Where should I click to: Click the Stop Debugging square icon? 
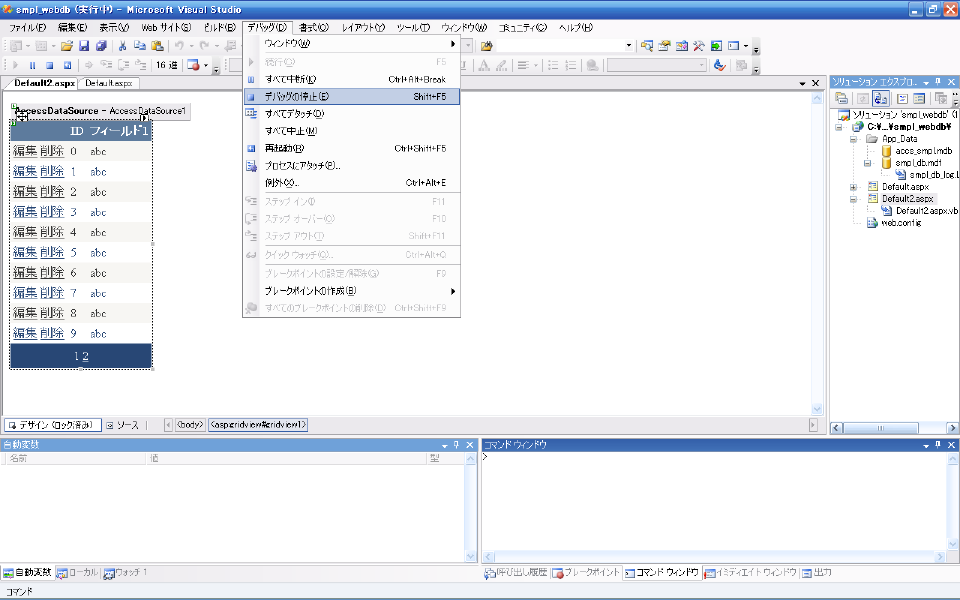(x=50, y=65)
